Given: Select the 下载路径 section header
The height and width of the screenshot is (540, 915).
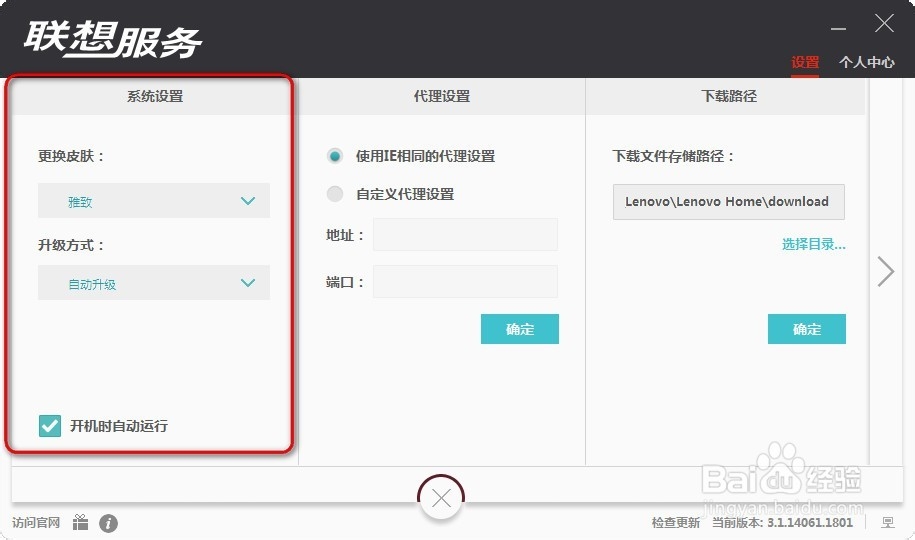Looking at the screenshot, I should pyautogui.click(x=728, y=96).
